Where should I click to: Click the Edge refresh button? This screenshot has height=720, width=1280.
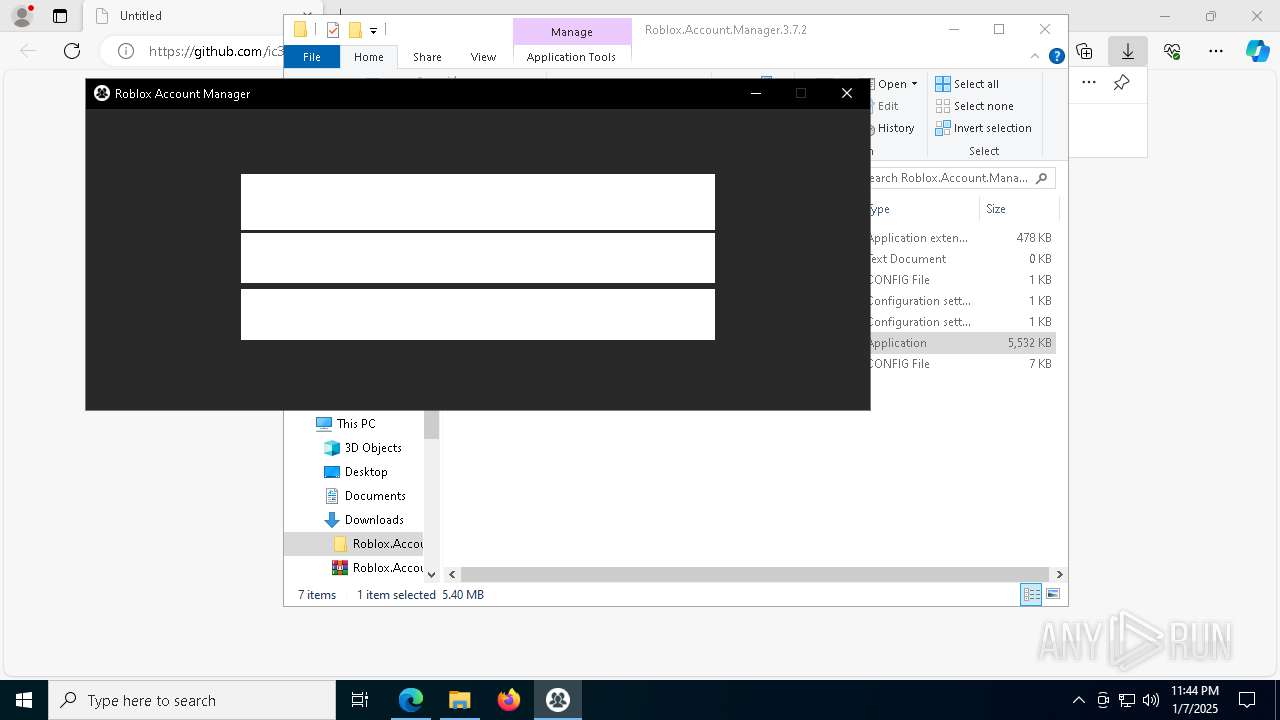point(72,51)
